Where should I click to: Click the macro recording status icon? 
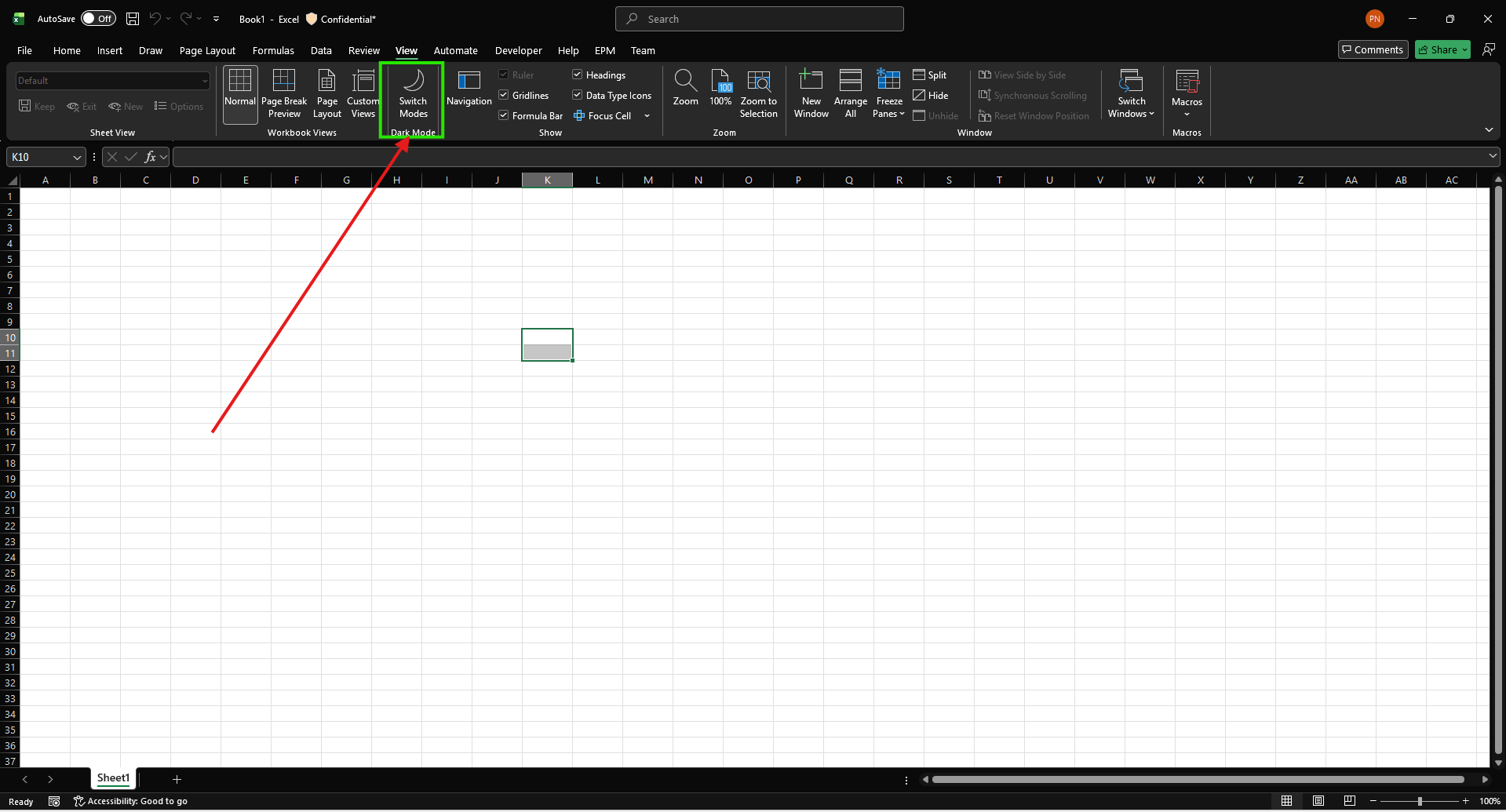pyautogui.click(x=54, y=802)
